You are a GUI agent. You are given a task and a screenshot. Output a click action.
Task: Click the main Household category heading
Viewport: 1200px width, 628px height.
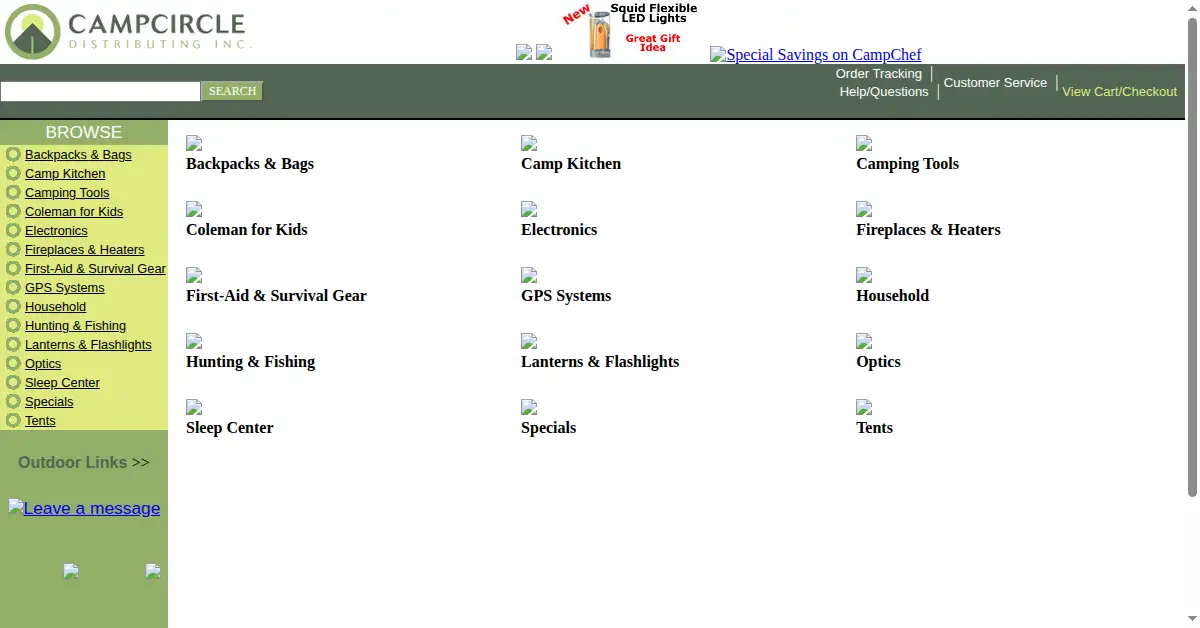pos(892,296)
